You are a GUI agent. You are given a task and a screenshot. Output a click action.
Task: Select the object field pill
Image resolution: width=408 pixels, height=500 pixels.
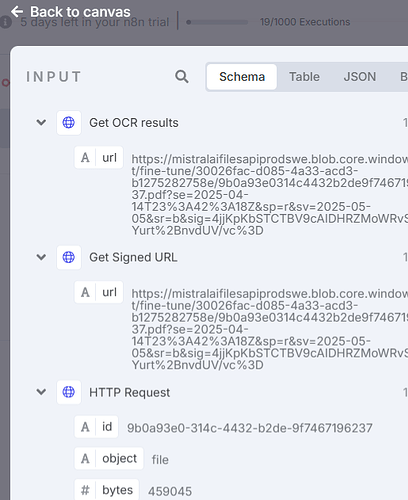(109, 459)
